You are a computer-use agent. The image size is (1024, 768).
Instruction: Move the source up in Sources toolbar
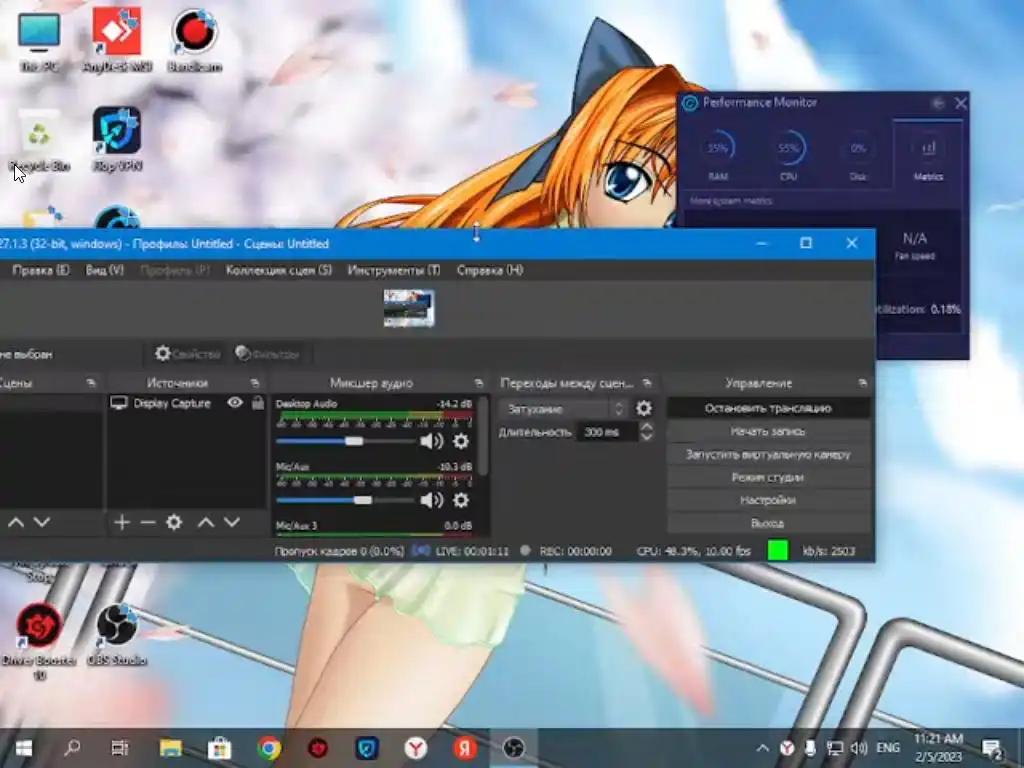(206, 522)
